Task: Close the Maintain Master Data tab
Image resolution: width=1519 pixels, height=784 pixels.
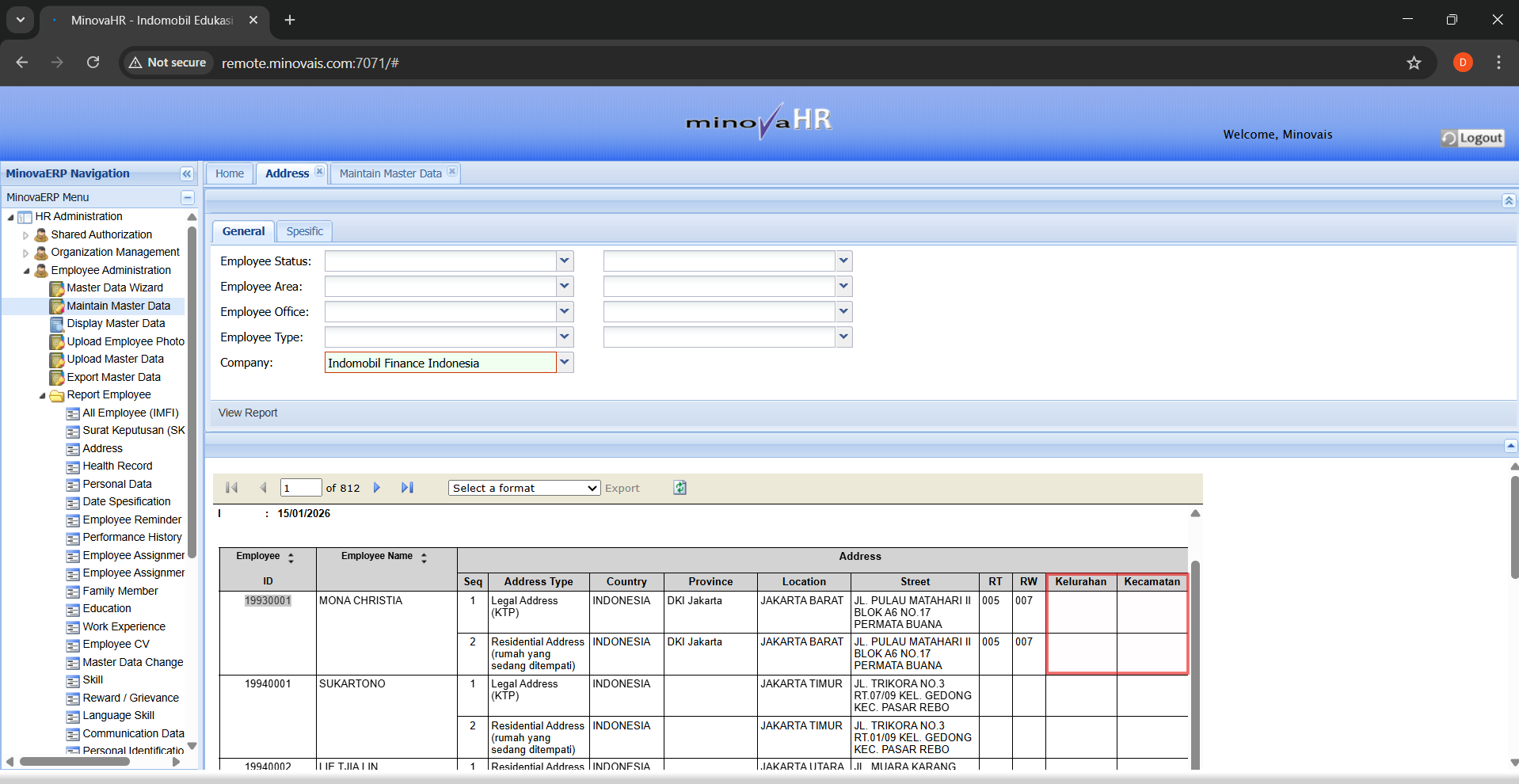Action: [x=451, y=172]
